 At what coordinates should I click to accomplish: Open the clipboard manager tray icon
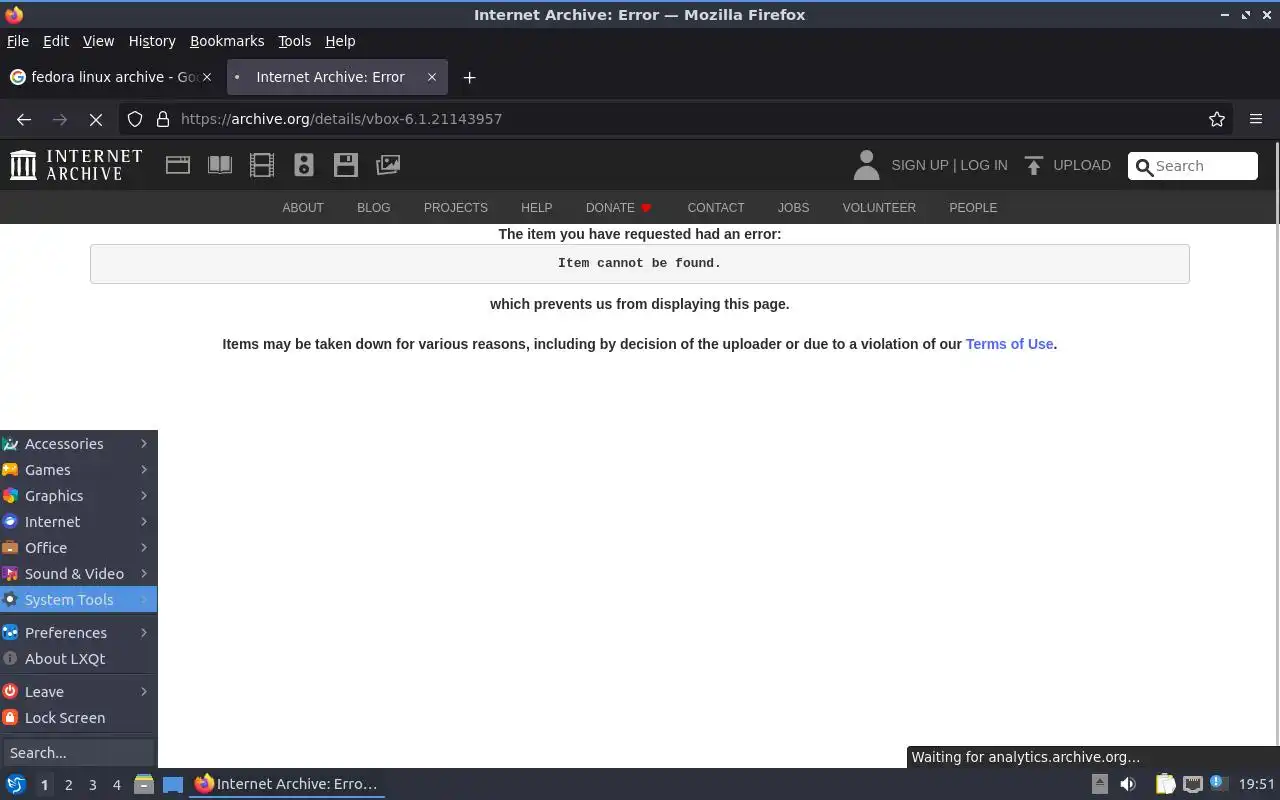coord(1165,784)
